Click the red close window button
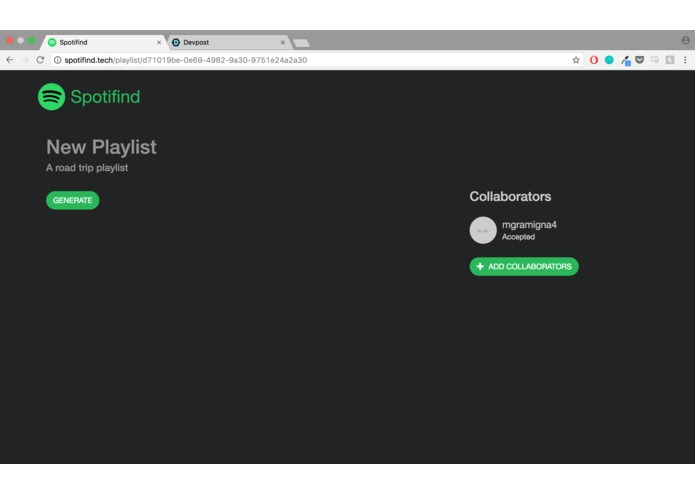This screenshot has width=695, height=494. click(x=9, y=40)
